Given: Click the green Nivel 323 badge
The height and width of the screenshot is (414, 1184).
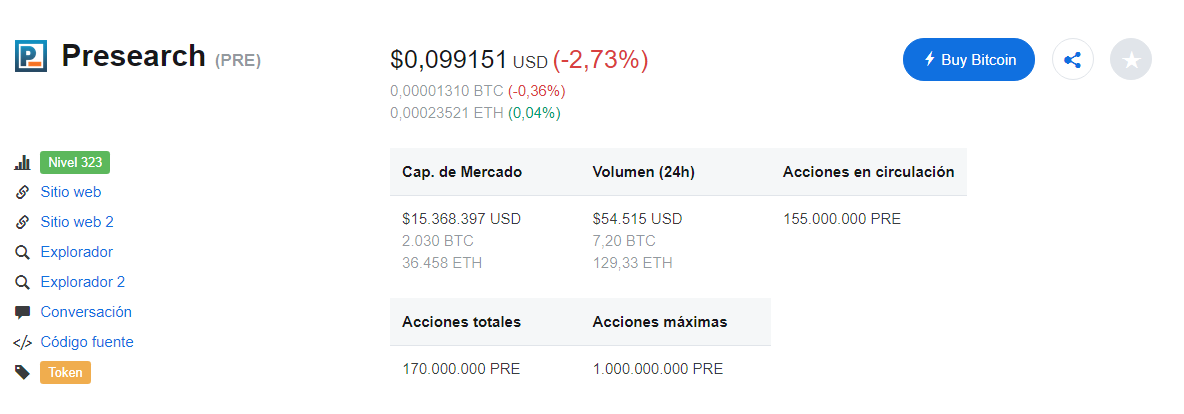Looking at the screenshot, I should (76, 162).
